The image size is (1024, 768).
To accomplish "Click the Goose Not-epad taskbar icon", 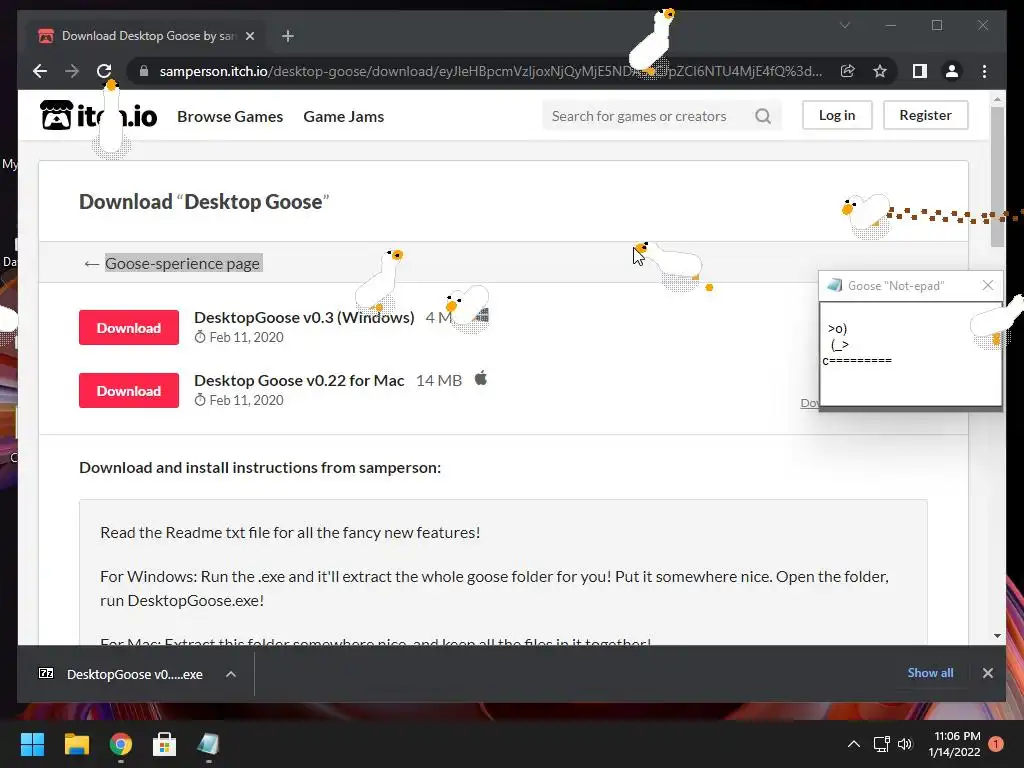I will pyautogui.click(x=208, y=744).
